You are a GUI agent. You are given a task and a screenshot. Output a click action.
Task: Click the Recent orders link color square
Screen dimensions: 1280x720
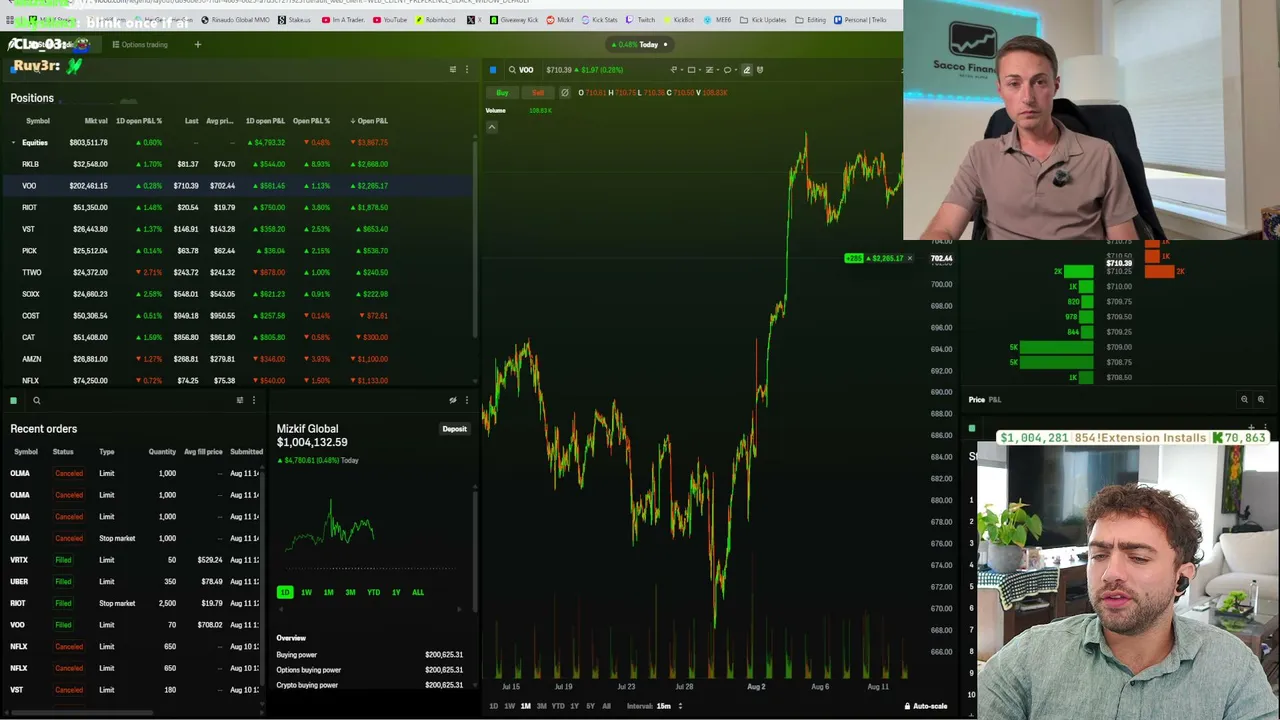(x=13, y=401)
